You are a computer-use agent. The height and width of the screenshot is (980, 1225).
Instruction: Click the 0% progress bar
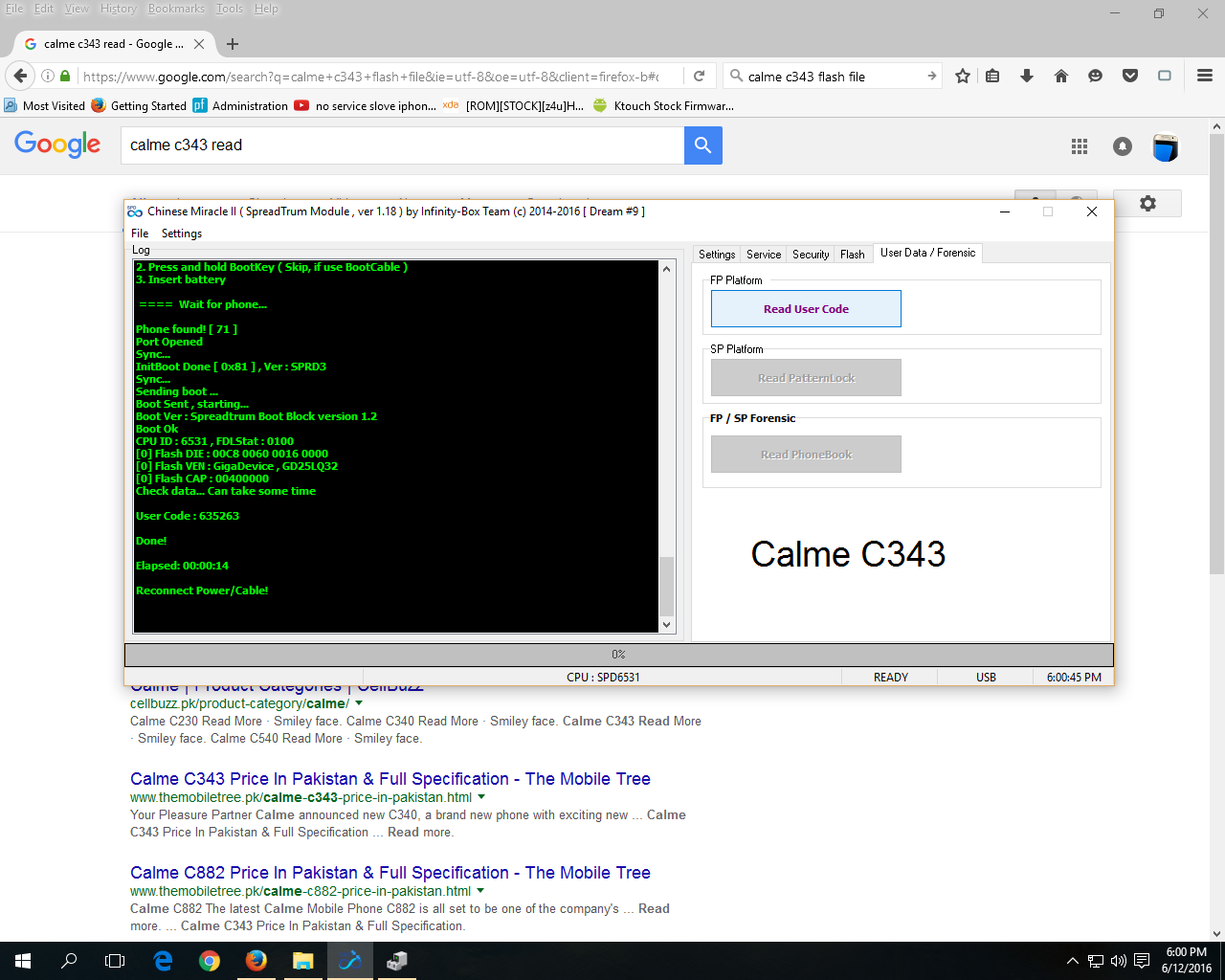(619, 655)
